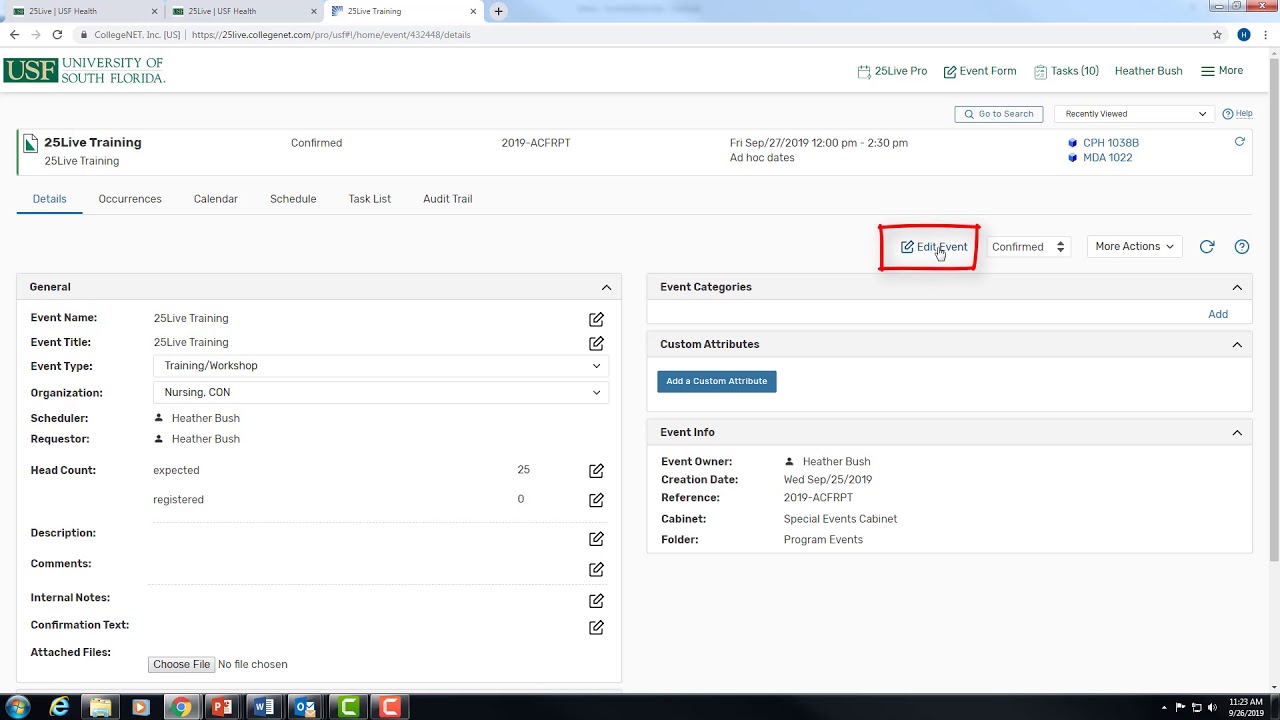Click Add a Custom Attribute button
The height and width of the screenshot is (720, 1280).
click(717, 381)
